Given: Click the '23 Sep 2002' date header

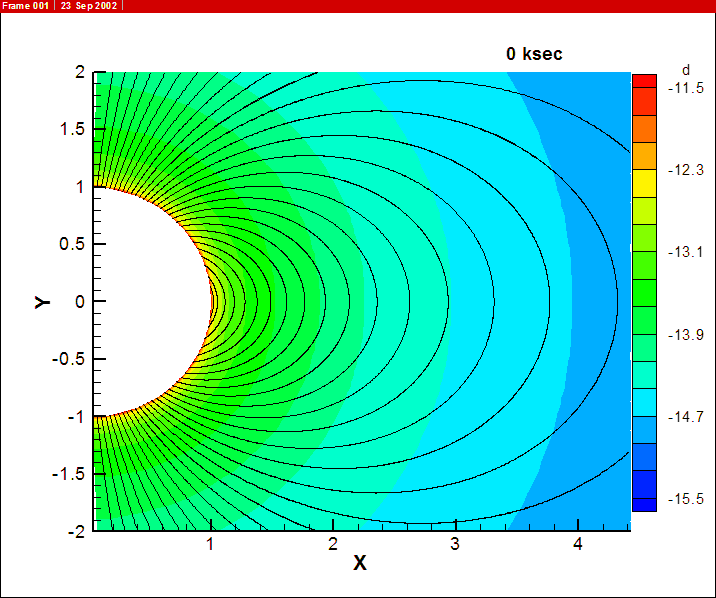Looking at the screenshot, I should 87,6.
